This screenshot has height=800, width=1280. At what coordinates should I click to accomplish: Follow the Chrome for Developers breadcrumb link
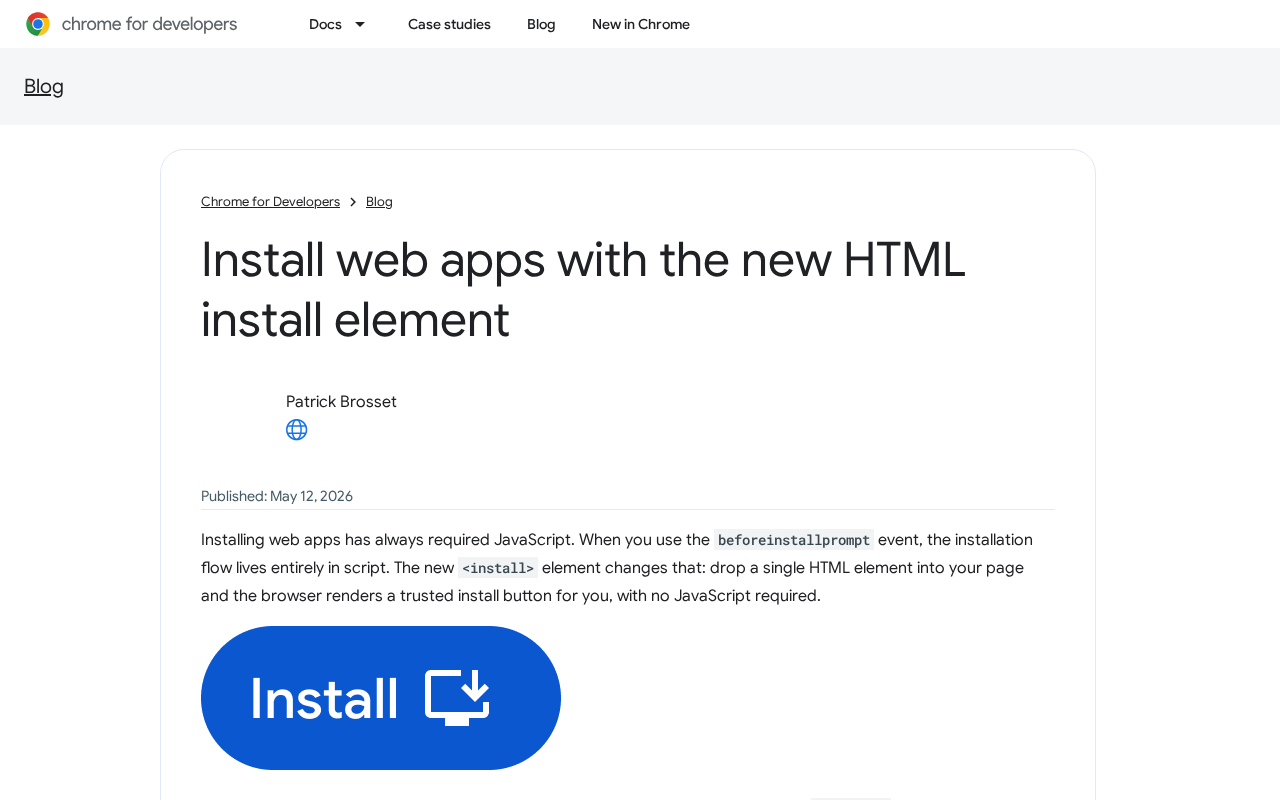coord(270,202)
